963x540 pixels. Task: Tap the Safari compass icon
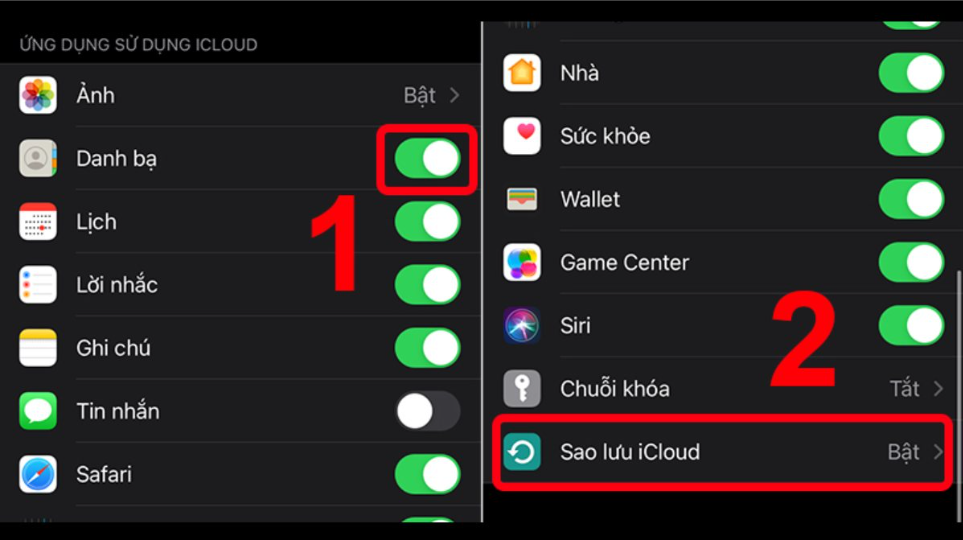pyautogui.click(x=37, y=474)
